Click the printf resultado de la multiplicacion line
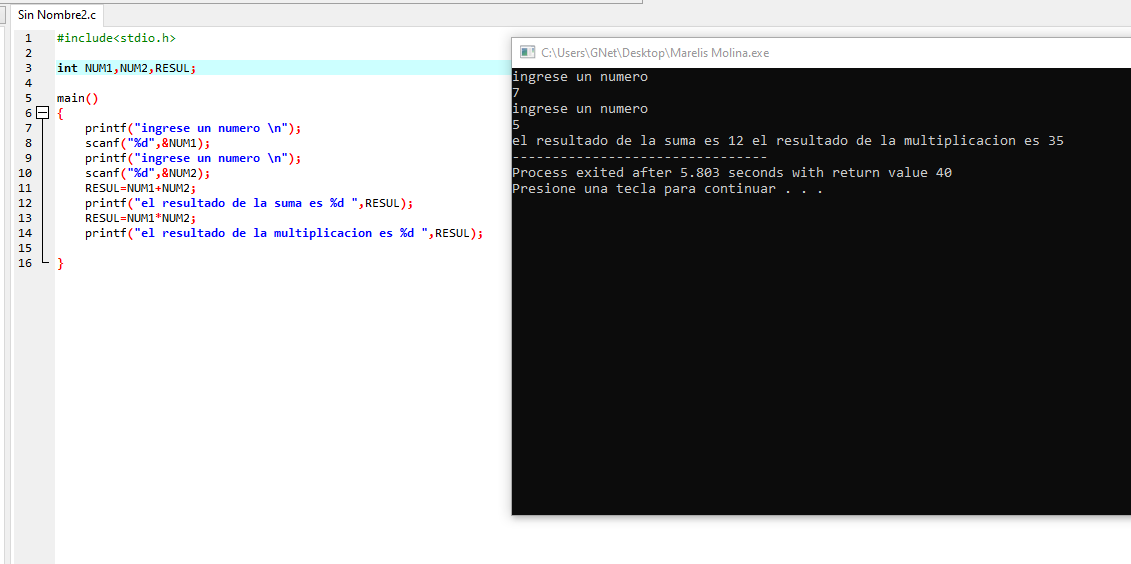The image size is (1131, 564). [x=283, y=233]
